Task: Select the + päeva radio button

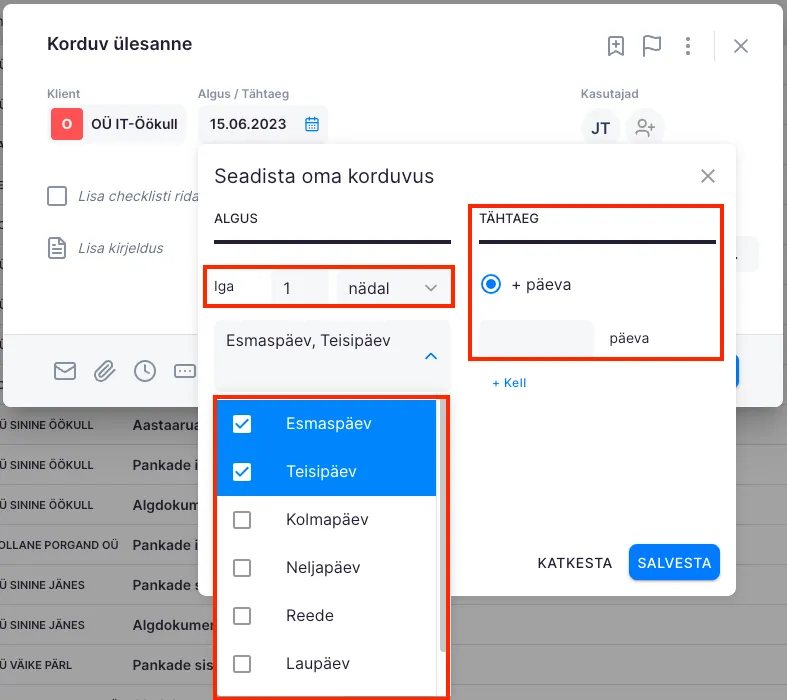Action: click(491, 285)
